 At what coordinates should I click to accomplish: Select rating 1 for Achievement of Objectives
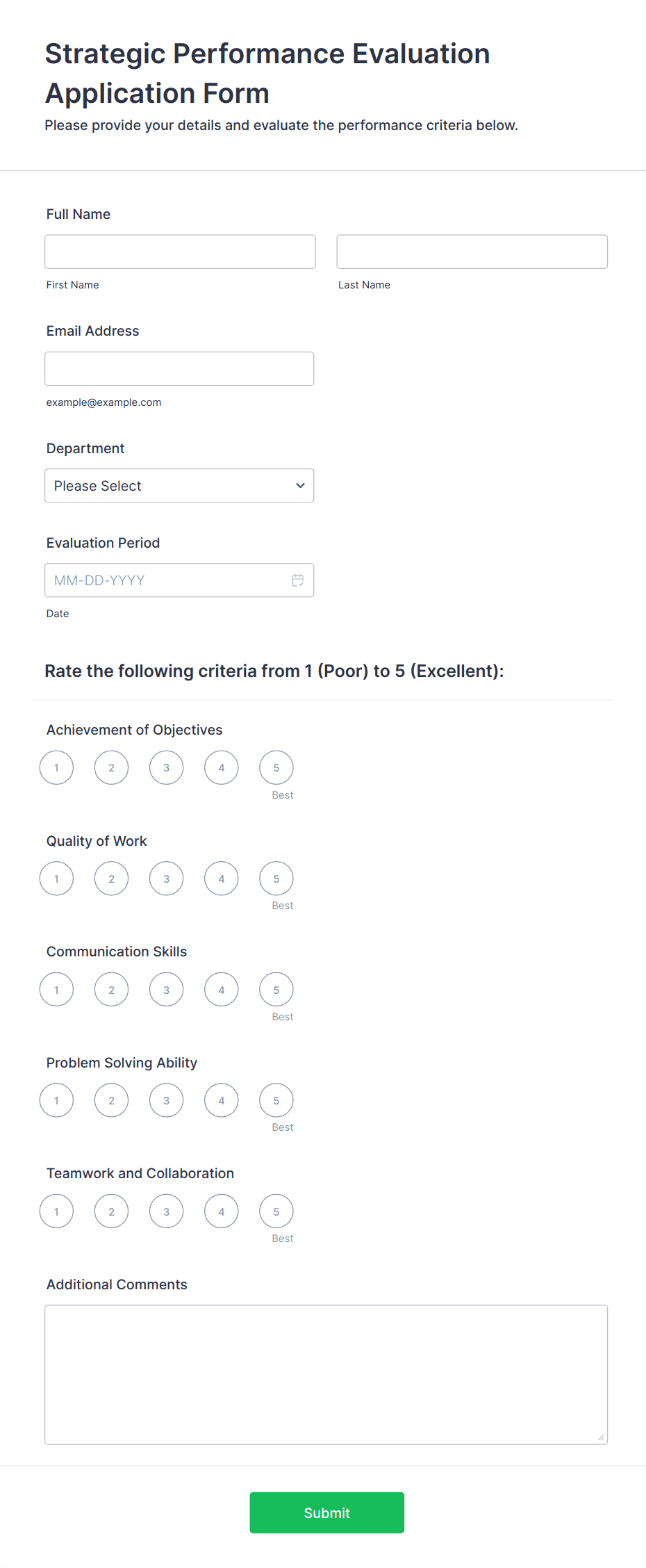point(57,768)
